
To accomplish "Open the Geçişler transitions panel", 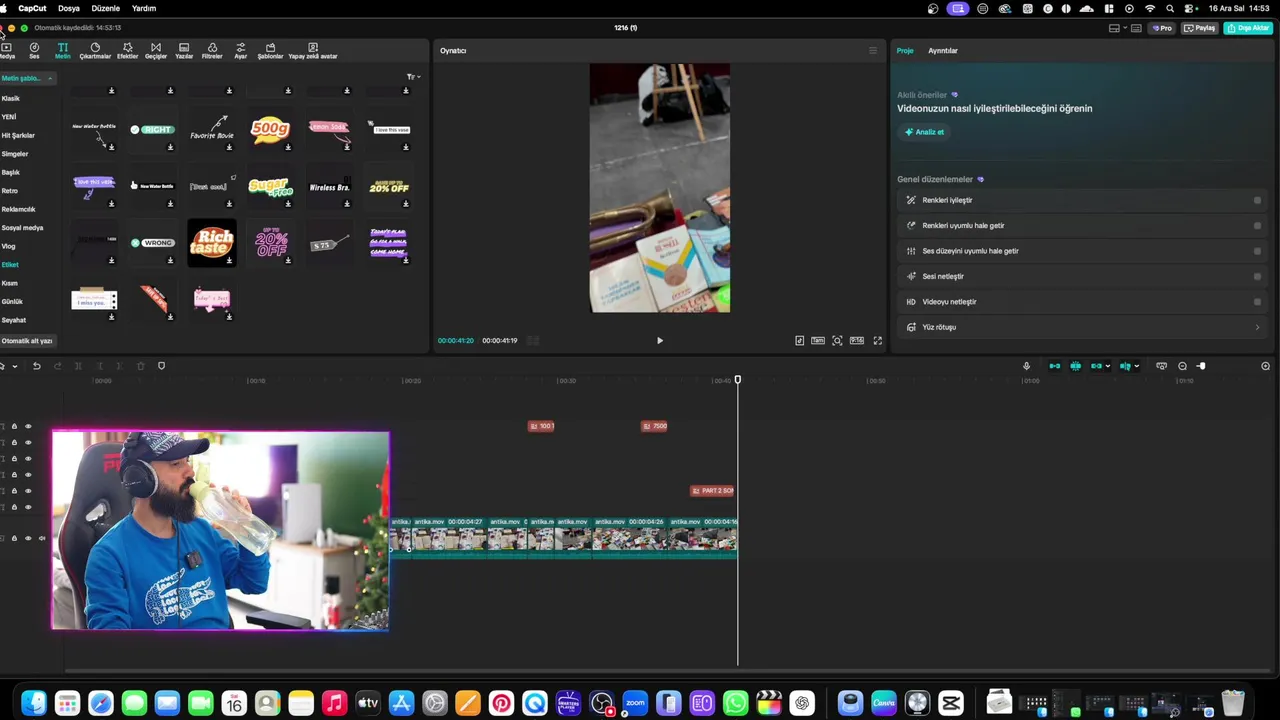I will click(155, 50).
